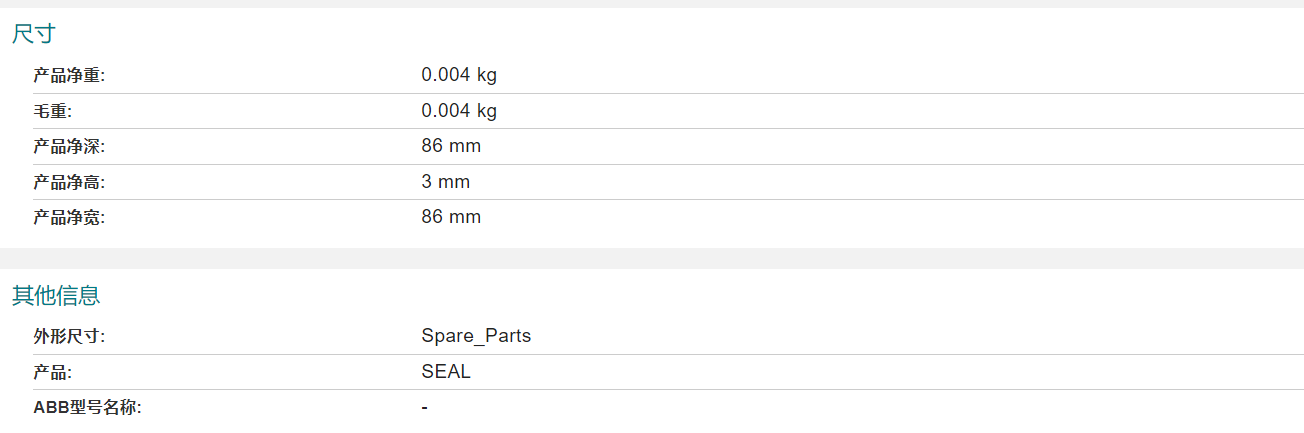Click the 毛重 value 0.004 kg

coord(459,111)
